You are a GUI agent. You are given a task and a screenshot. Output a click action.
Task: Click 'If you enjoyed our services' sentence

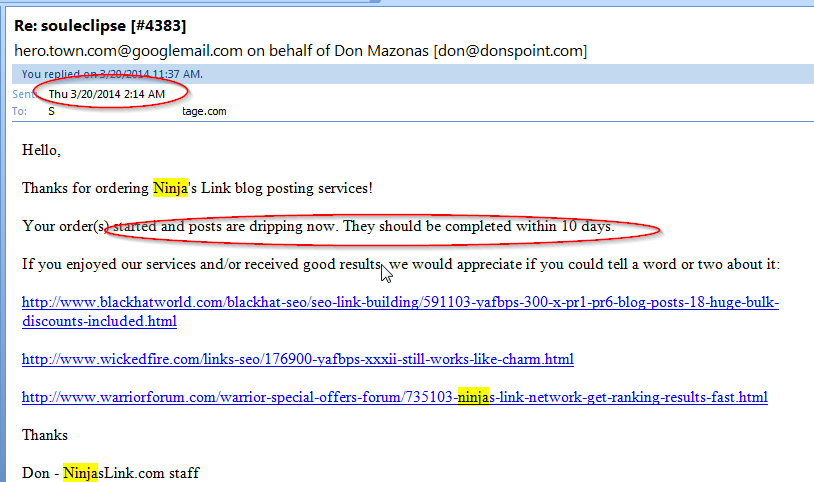pyautogui.click(x=401, y=264)
